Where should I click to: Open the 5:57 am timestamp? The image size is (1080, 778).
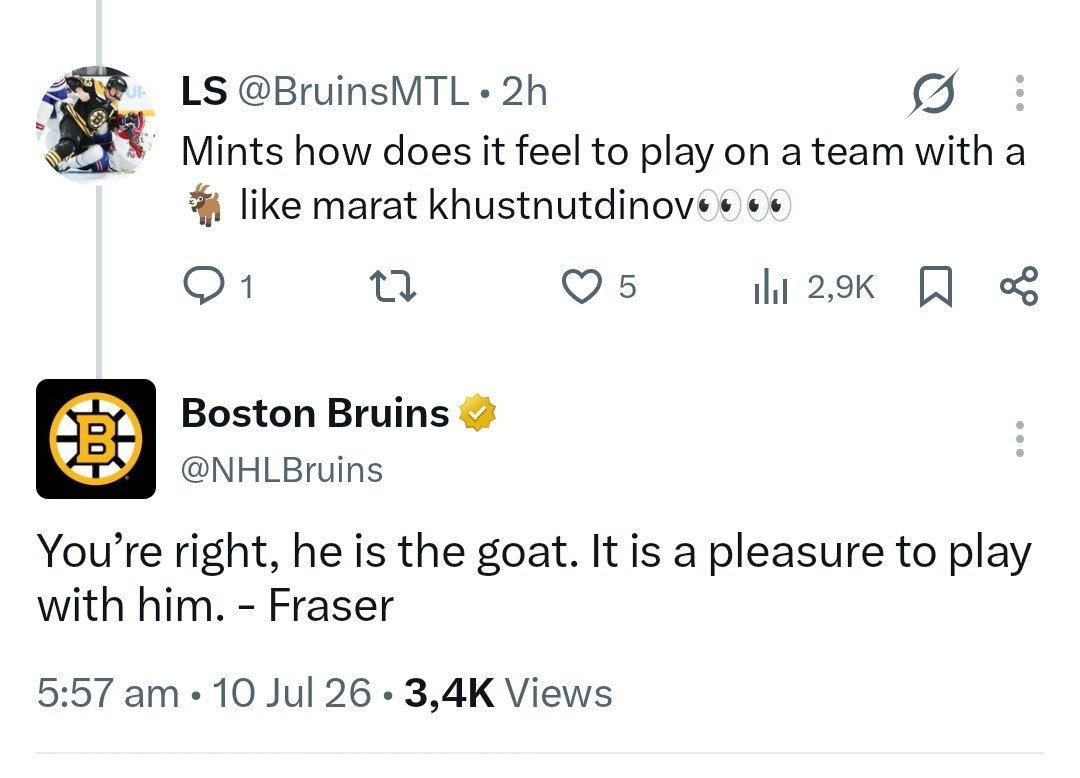(108, 693)
